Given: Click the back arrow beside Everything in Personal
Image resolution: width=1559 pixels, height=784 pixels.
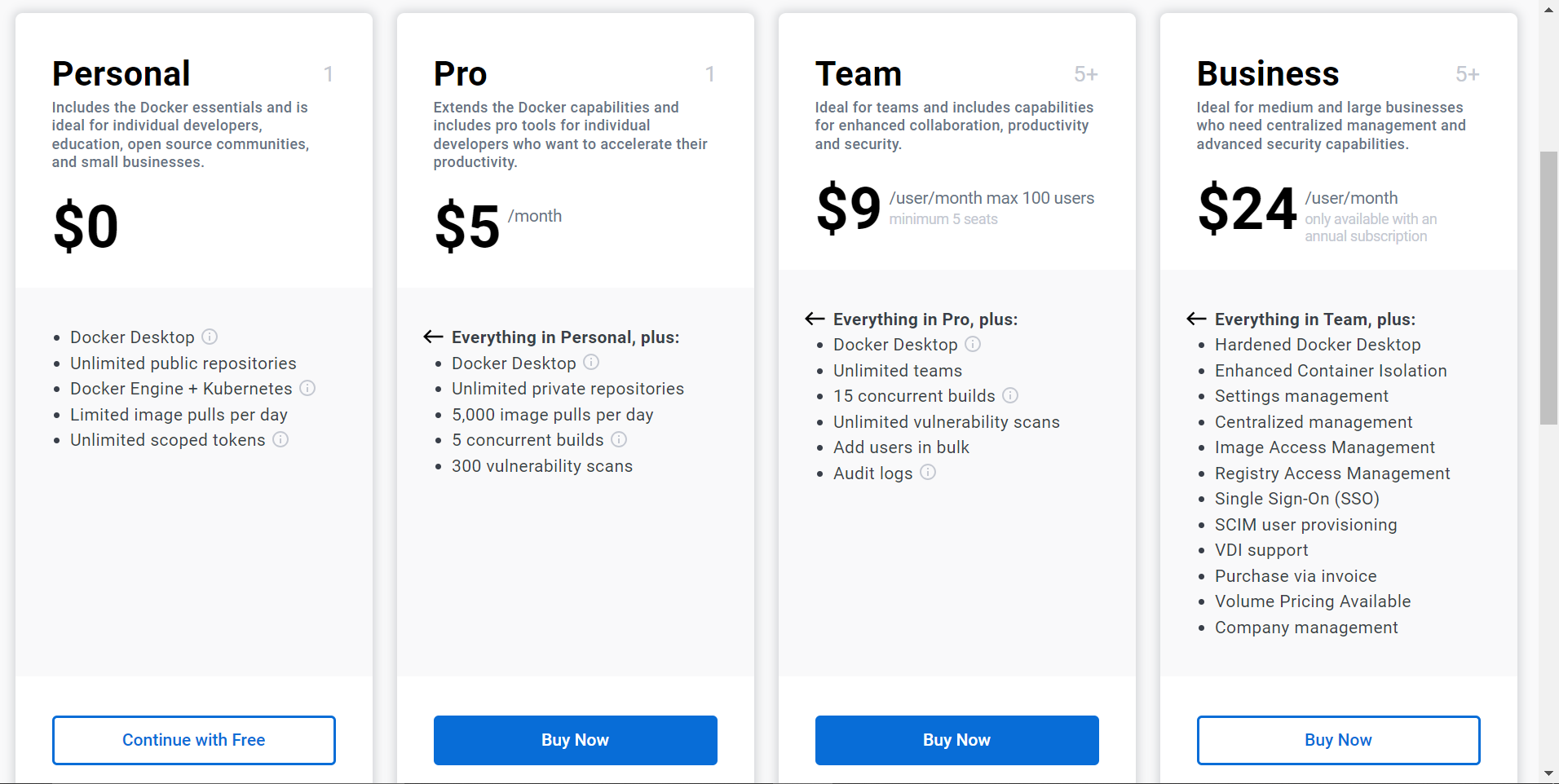Looking at the screenshot, I should click(x=431, y=337).
